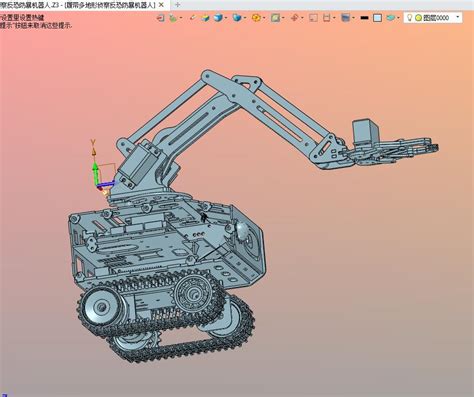This screenshot has height=397, width=474.
Task: Open a new tab with plus button
Action: click(x=177, y=5)
